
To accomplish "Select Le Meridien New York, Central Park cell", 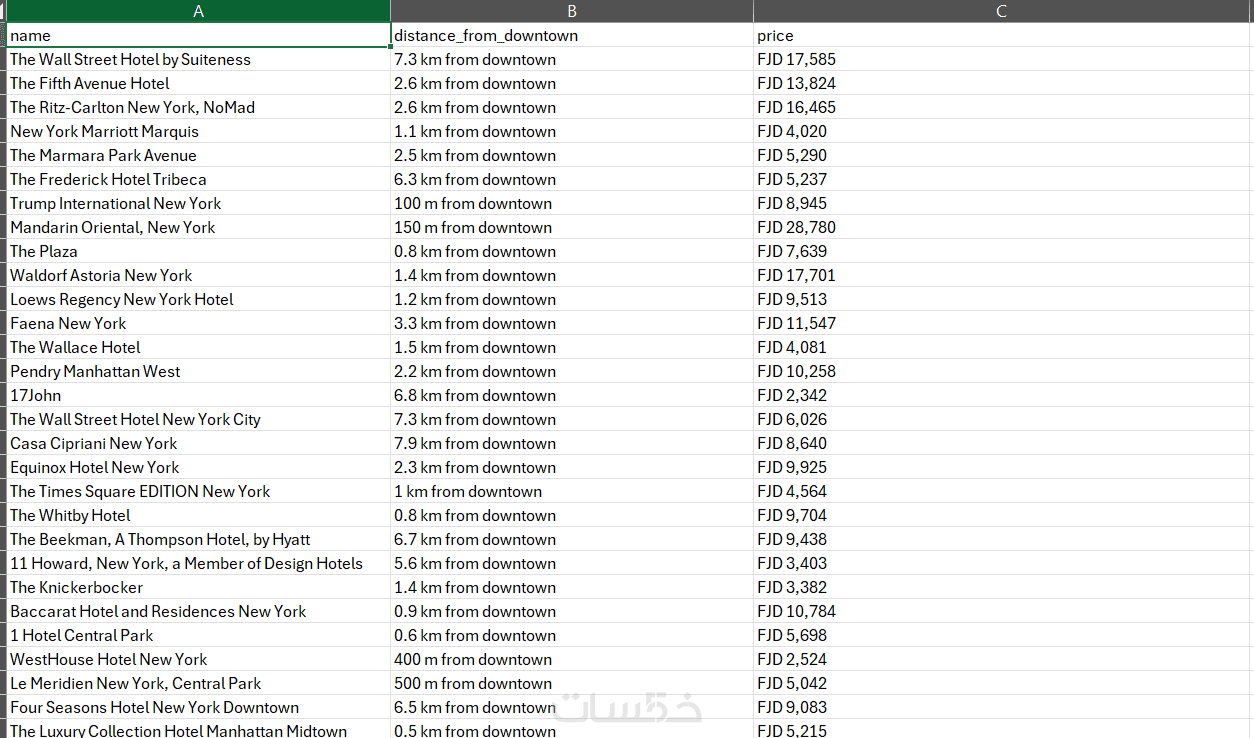I will 198,683.
